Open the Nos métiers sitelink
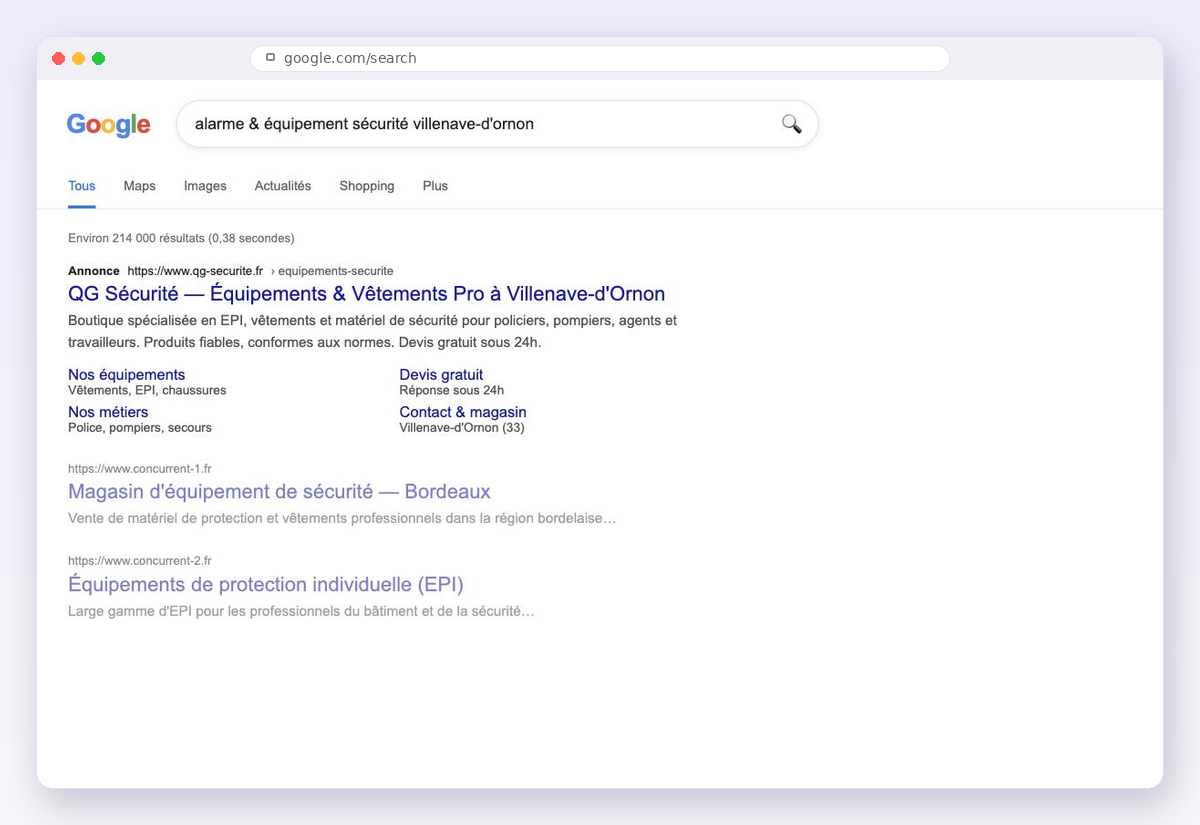The height and width of the screenshot is (825, 1200). [x=108, y=412]
